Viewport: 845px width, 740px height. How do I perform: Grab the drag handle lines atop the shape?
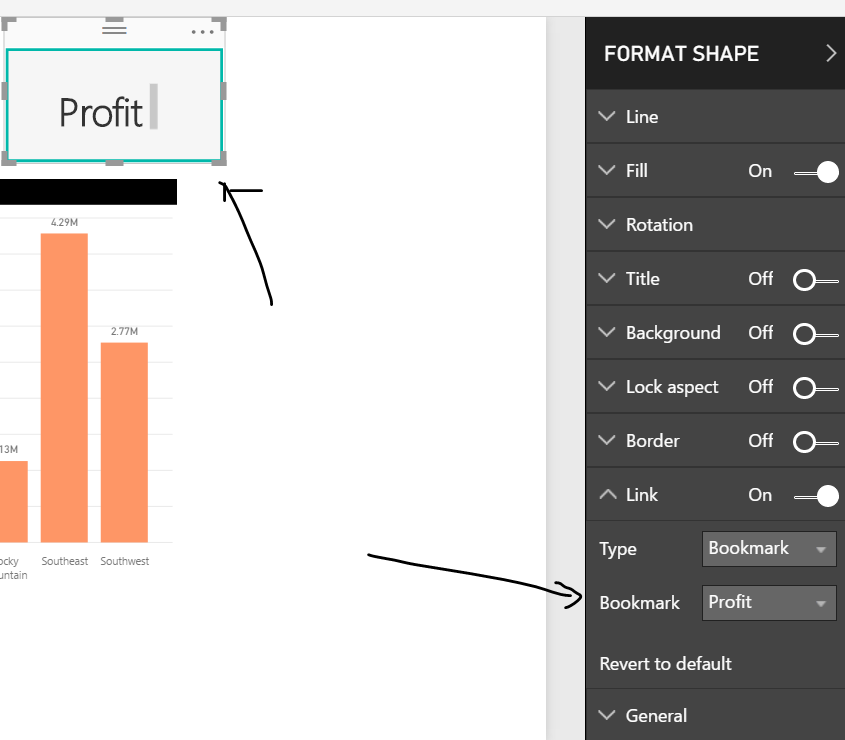pyautogui.click(x=114, y=29)
